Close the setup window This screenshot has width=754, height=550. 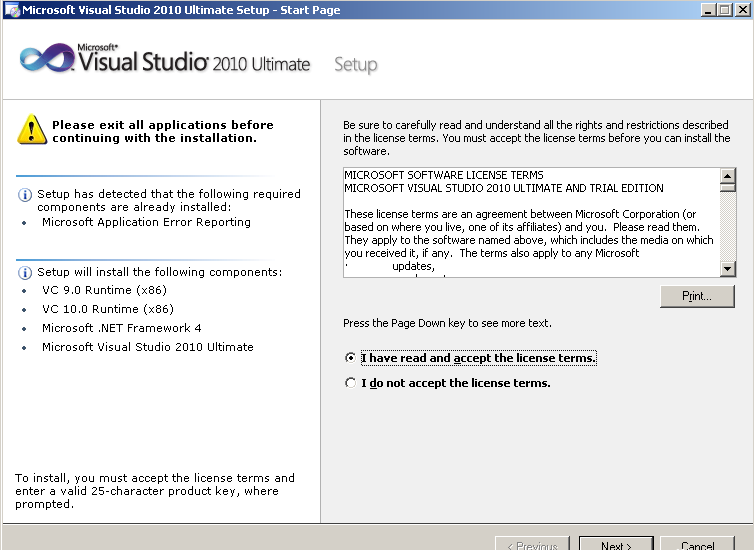742,10
